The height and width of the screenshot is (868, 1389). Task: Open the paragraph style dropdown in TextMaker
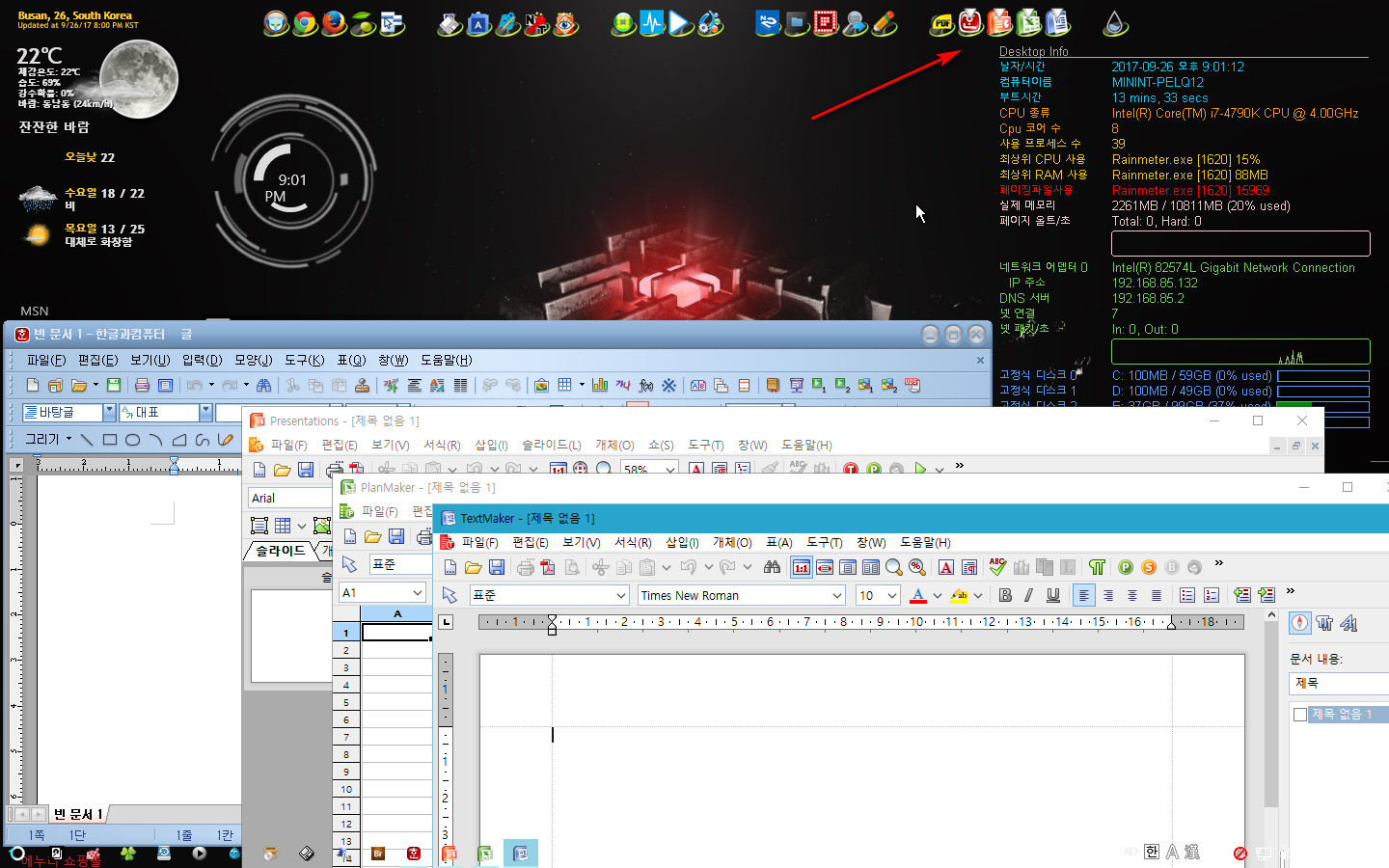(620, 595)
